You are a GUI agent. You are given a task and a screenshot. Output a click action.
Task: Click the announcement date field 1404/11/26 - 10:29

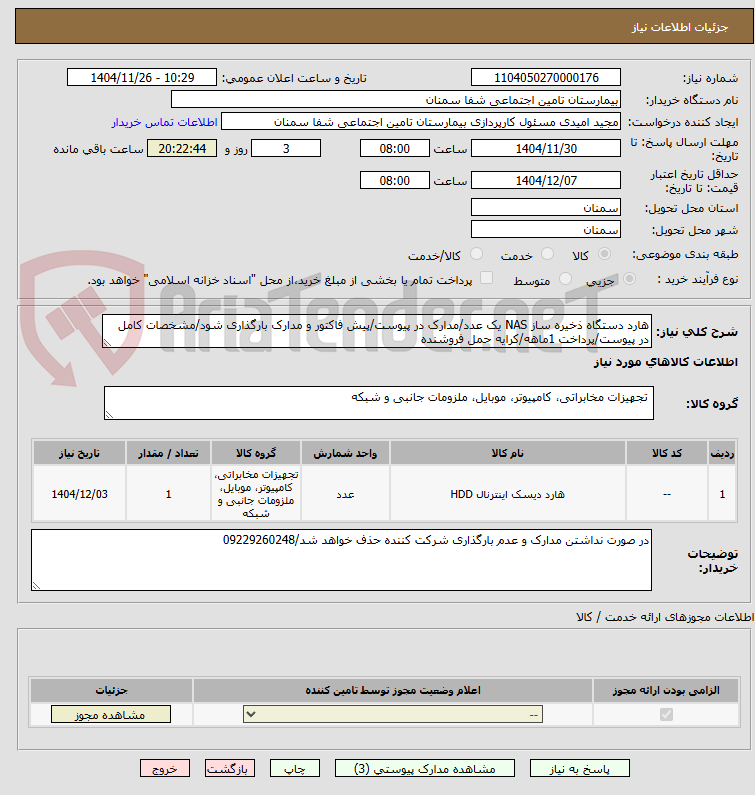click(142, 78)
